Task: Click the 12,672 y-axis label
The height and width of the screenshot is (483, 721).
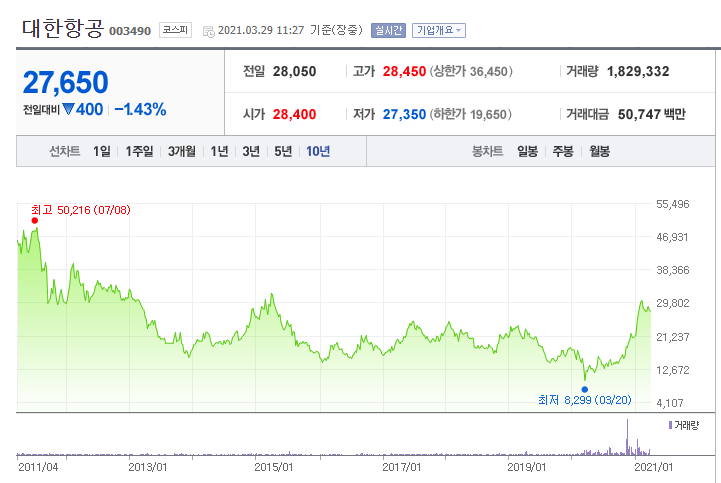Action: pos(673,370)
